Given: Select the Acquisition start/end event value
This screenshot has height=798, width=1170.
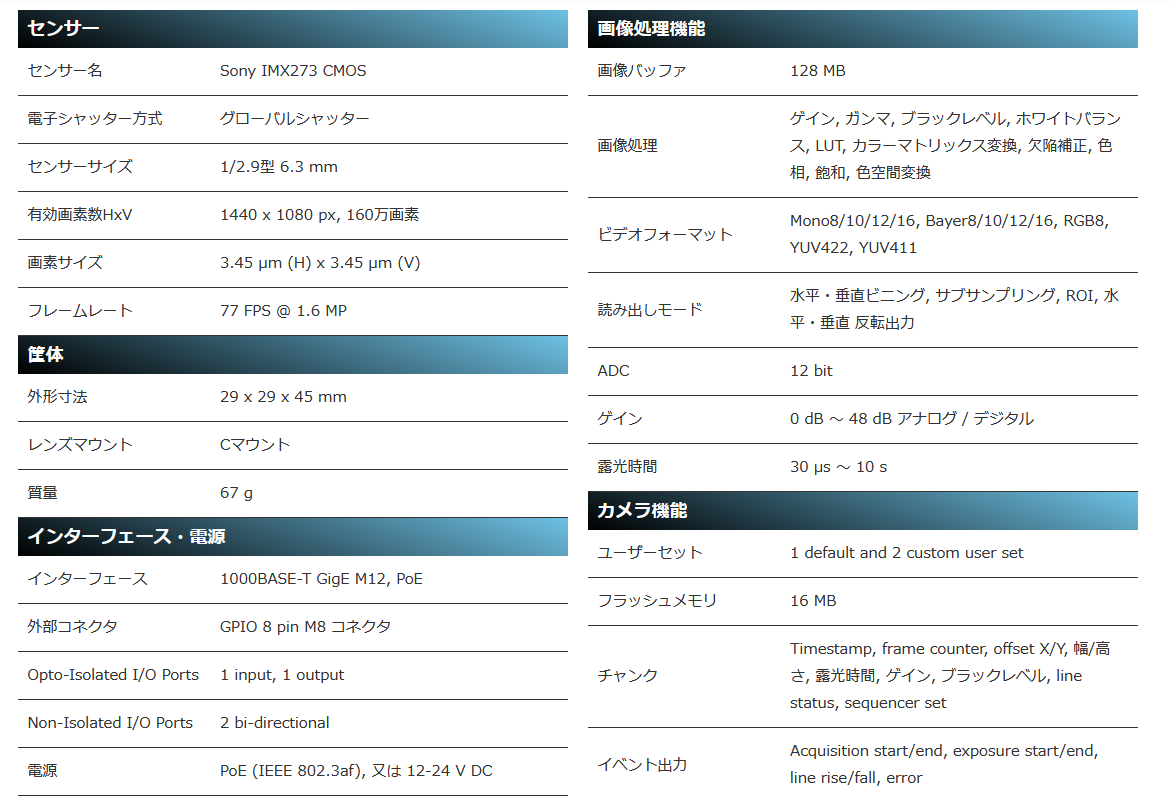Looking at the screenshot, I should tap(944, 764).
